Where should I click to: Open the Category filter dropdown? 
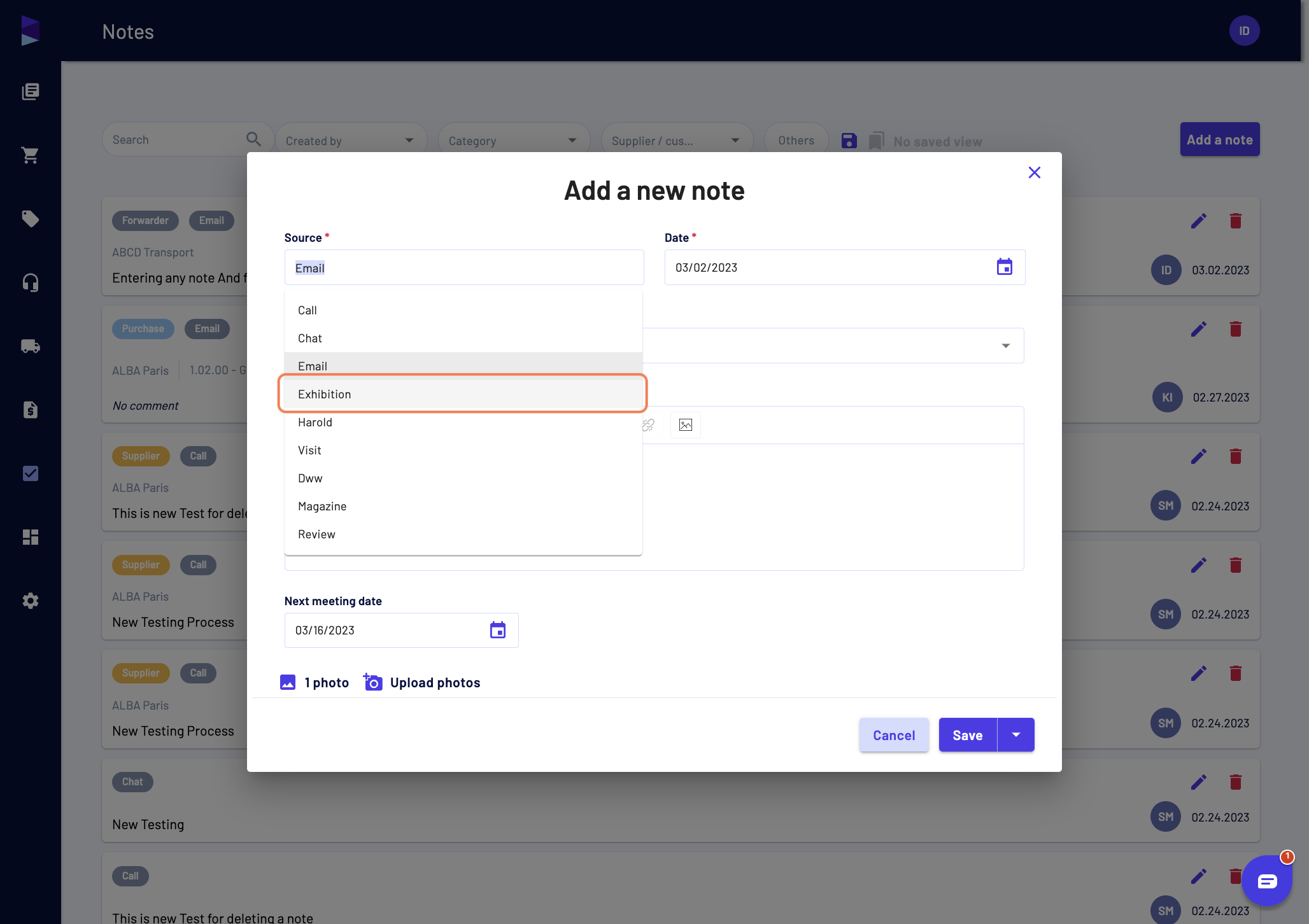514,141
